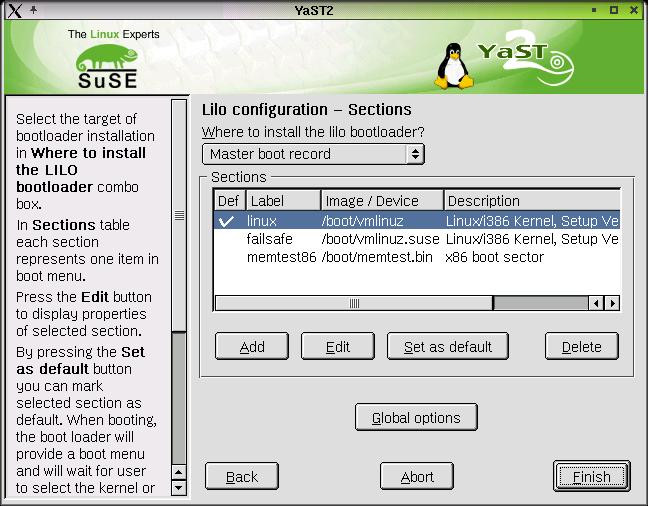Screen dimensions: 648x506
Task: Sort by the Label column header
Action: click(283, 201)
